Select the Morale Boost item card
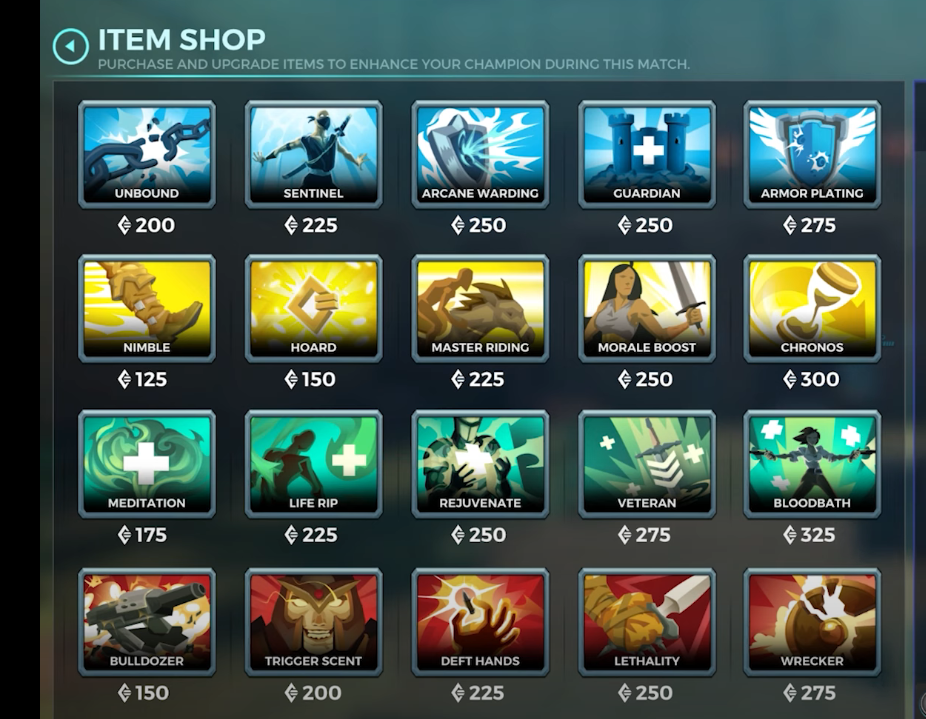The height and width of the screenshot is (719, 926). pos(647,308)
